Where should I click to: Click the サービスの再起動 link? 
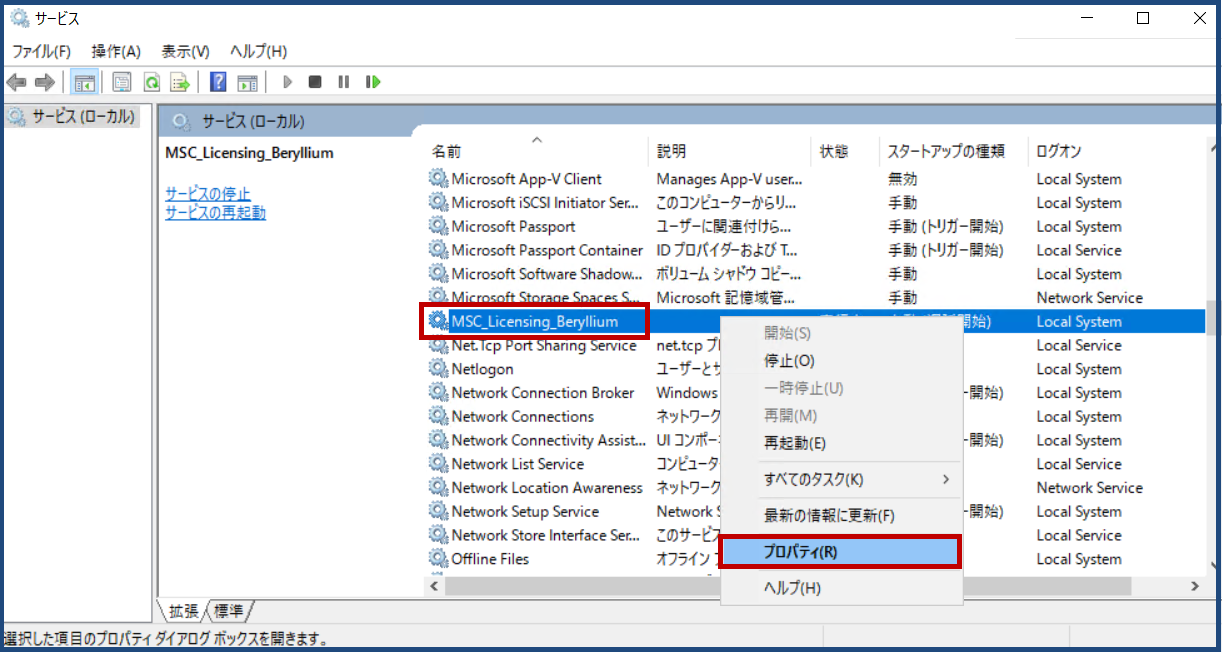215,213
